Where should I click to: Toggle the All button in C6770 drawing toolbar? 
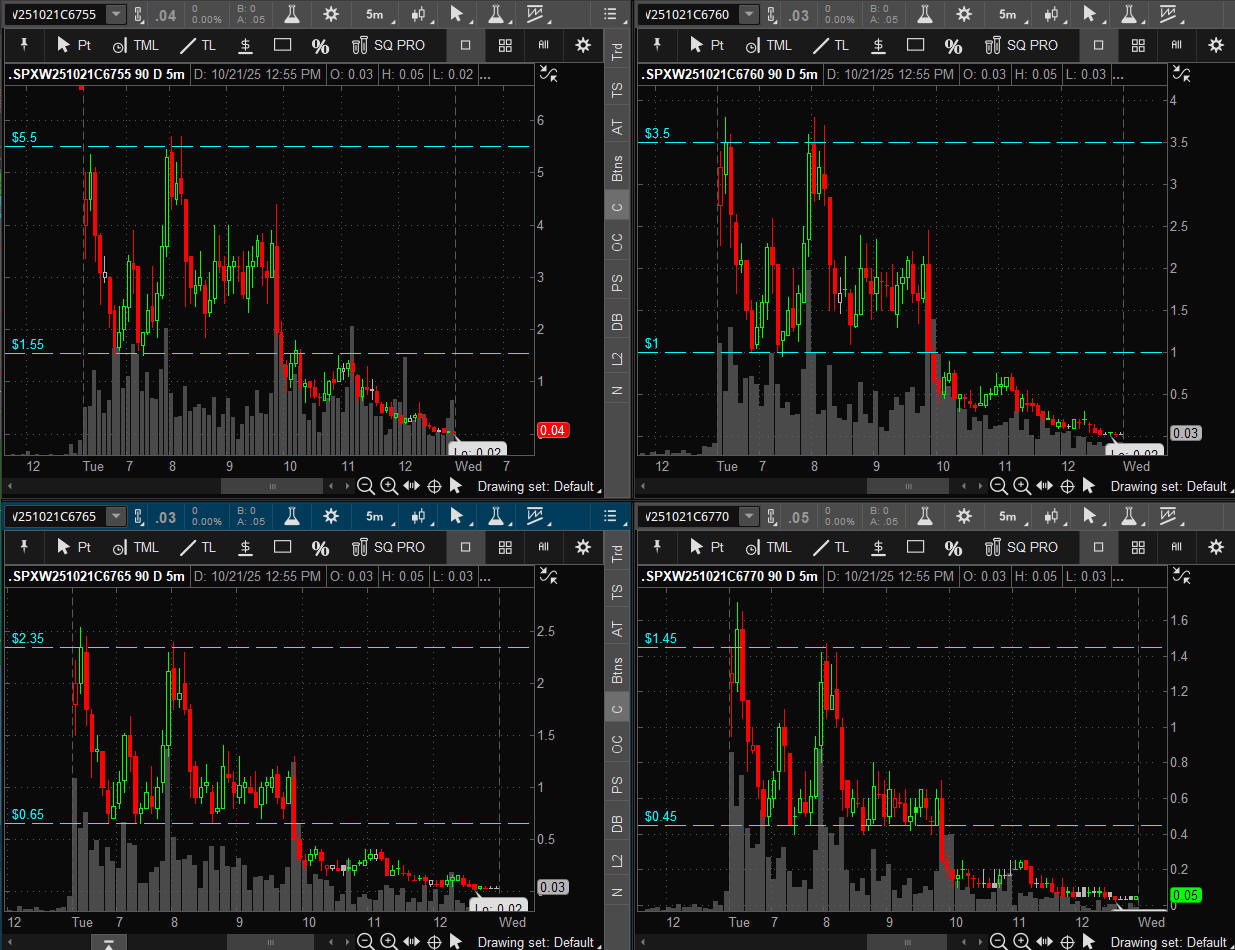(1177, 547)
